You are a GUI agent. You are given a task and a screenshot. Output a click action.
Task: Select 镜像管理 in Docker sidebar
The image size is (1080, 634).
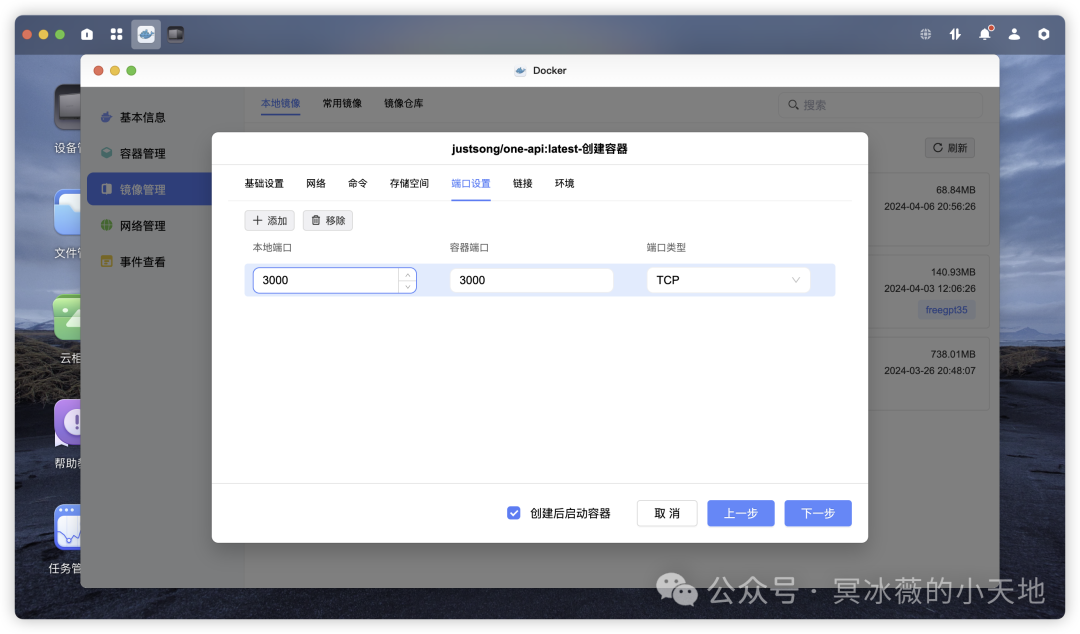(148, 189)
